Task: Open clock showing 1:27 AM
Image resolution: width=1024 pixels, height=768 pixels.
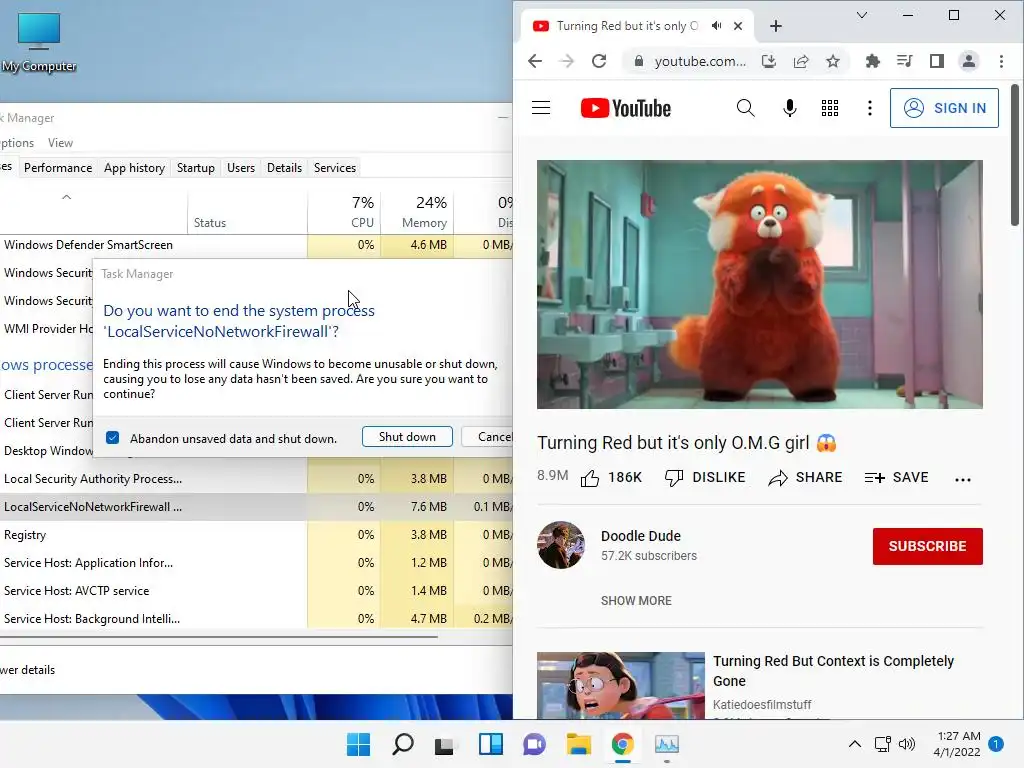Action: [958, 744]
